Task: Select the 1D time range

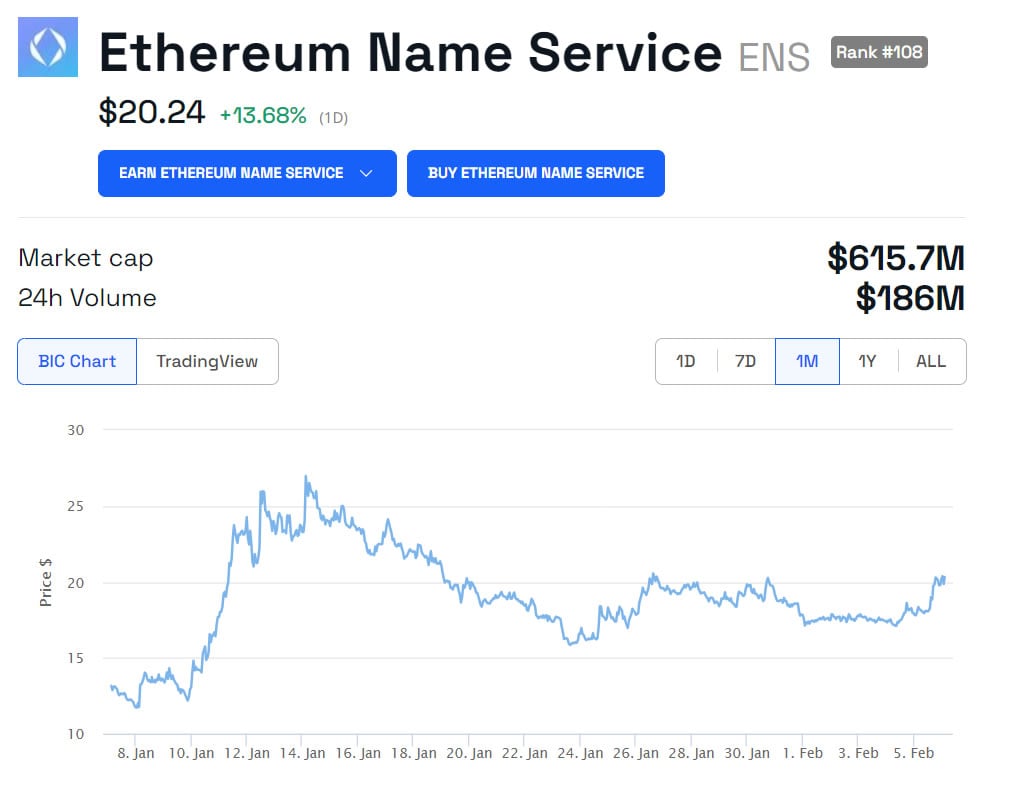Action: pyautogui.click(x=686, y=361)
